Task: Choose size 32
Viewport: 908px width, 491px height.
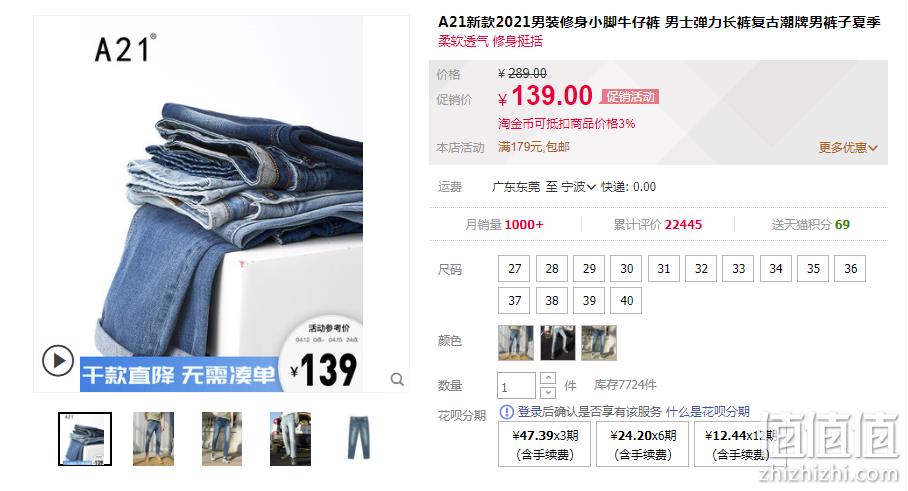Action: pyautogui.click(x=701, y=269)
